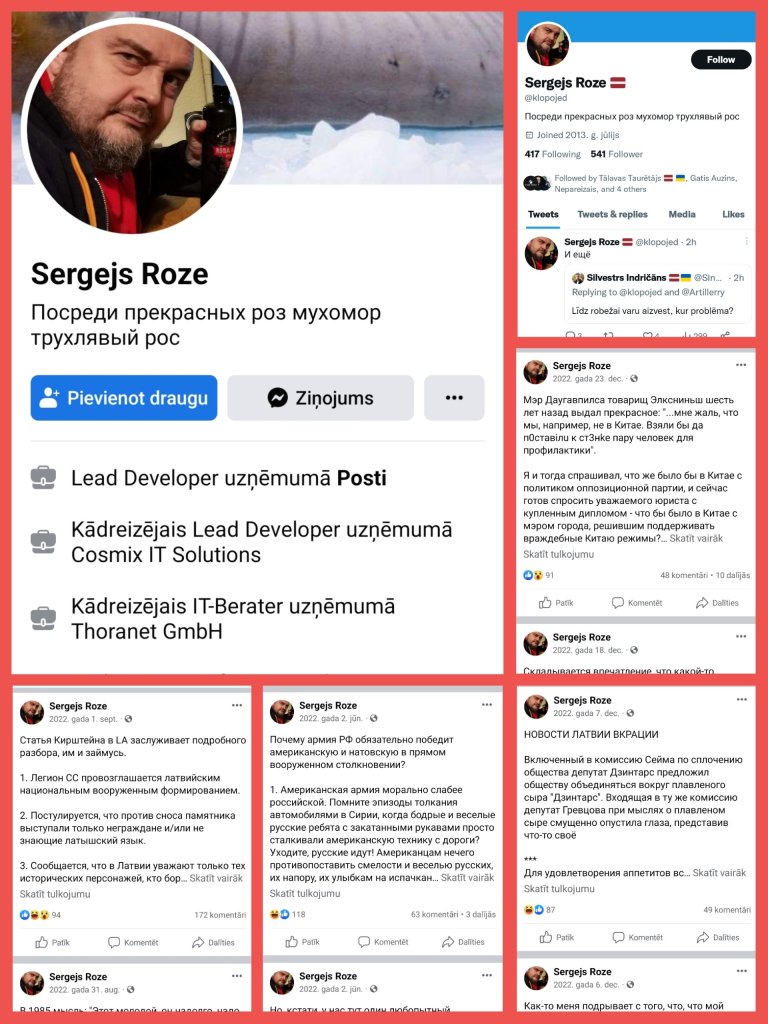Like the 1 Sept post with Patīk icon
The image size is (768, 1024).
41,942
